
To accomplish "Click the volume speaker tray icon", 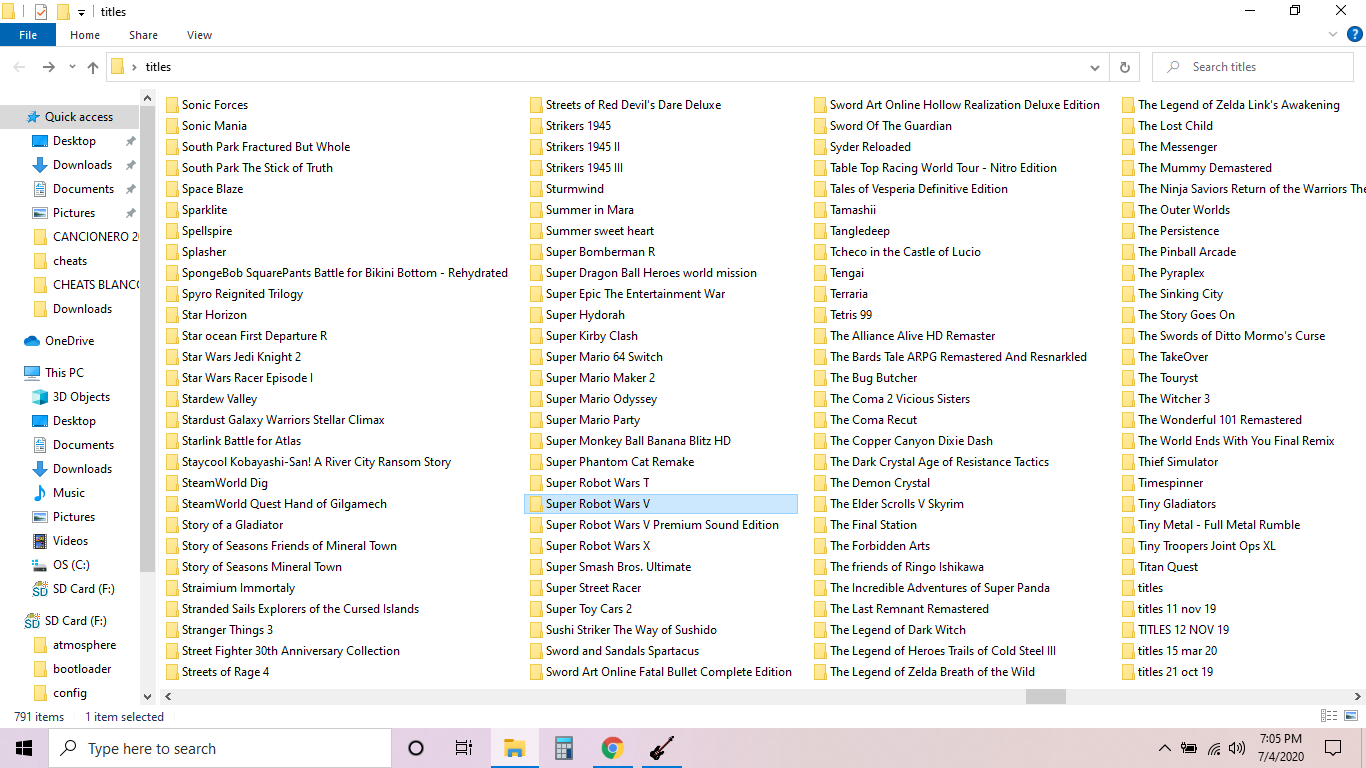I will point(1237,748).
